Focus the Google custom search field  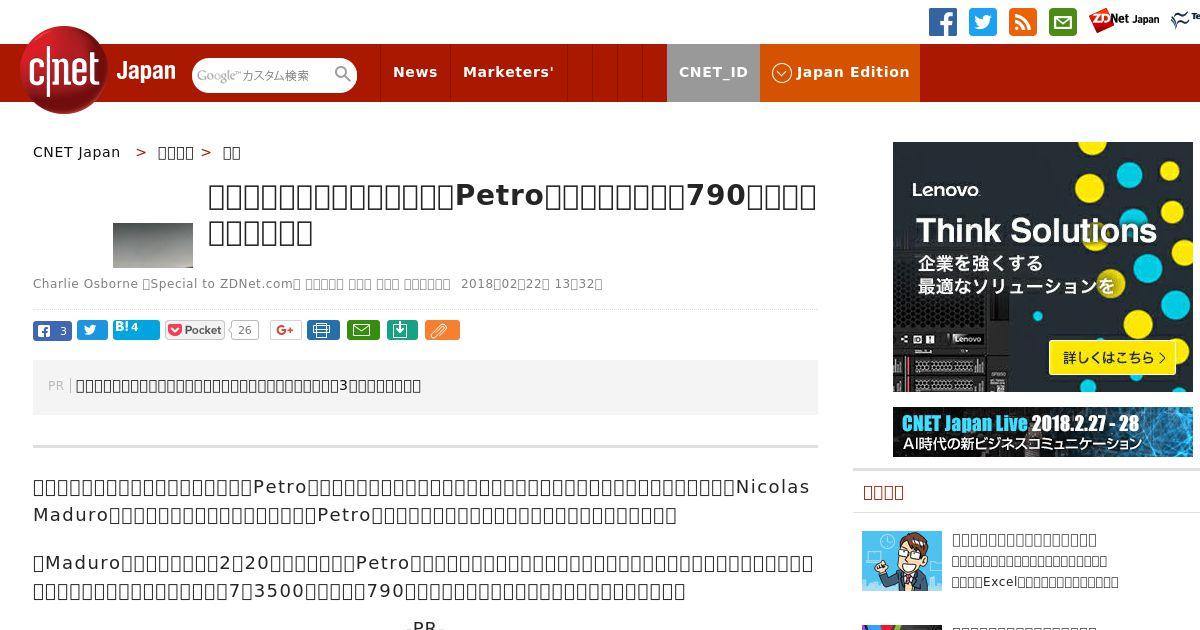[262, 75]
